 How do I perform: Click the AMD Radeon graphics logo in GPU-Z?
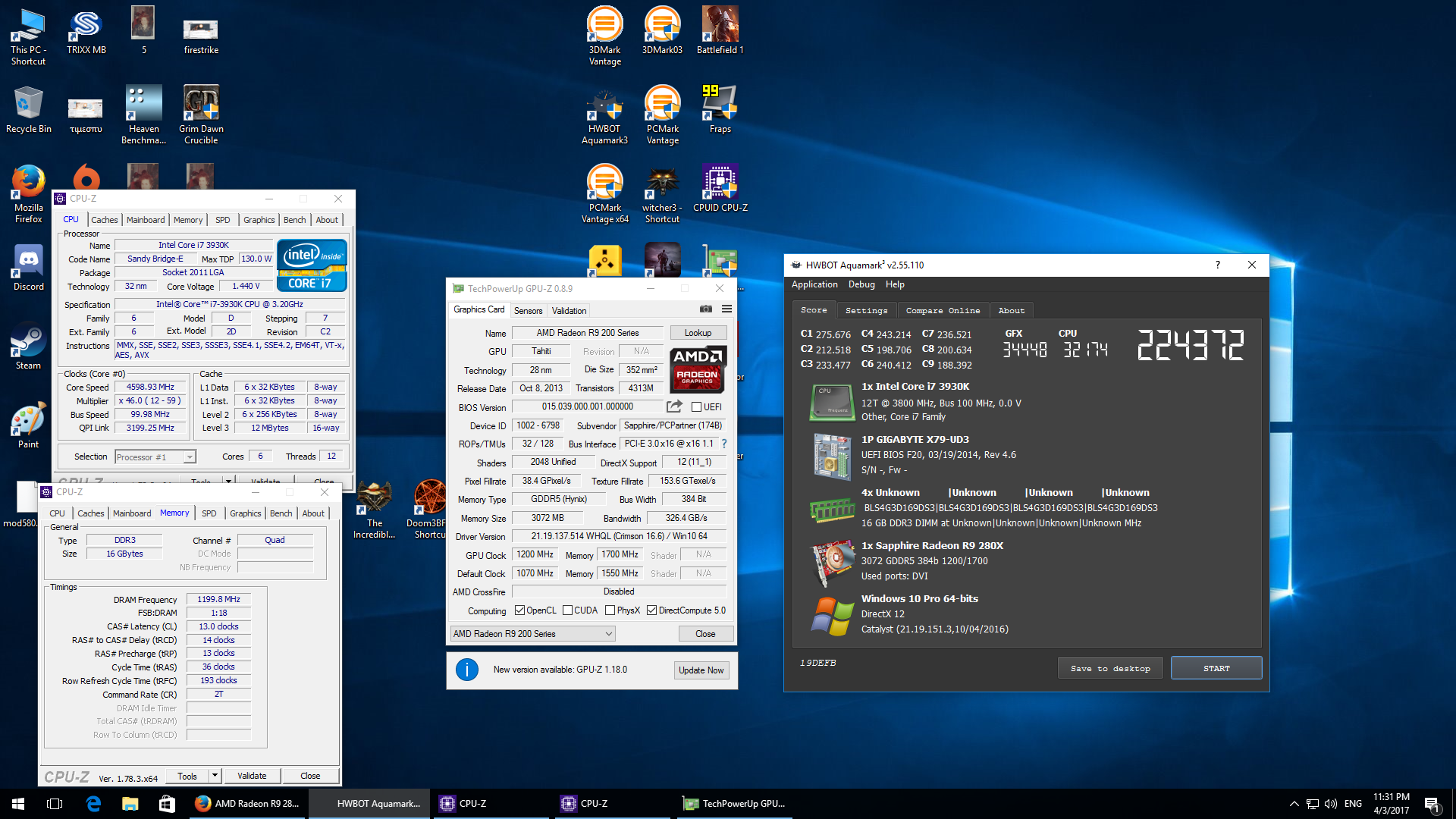pyautogui.click(x=697, y=369)
